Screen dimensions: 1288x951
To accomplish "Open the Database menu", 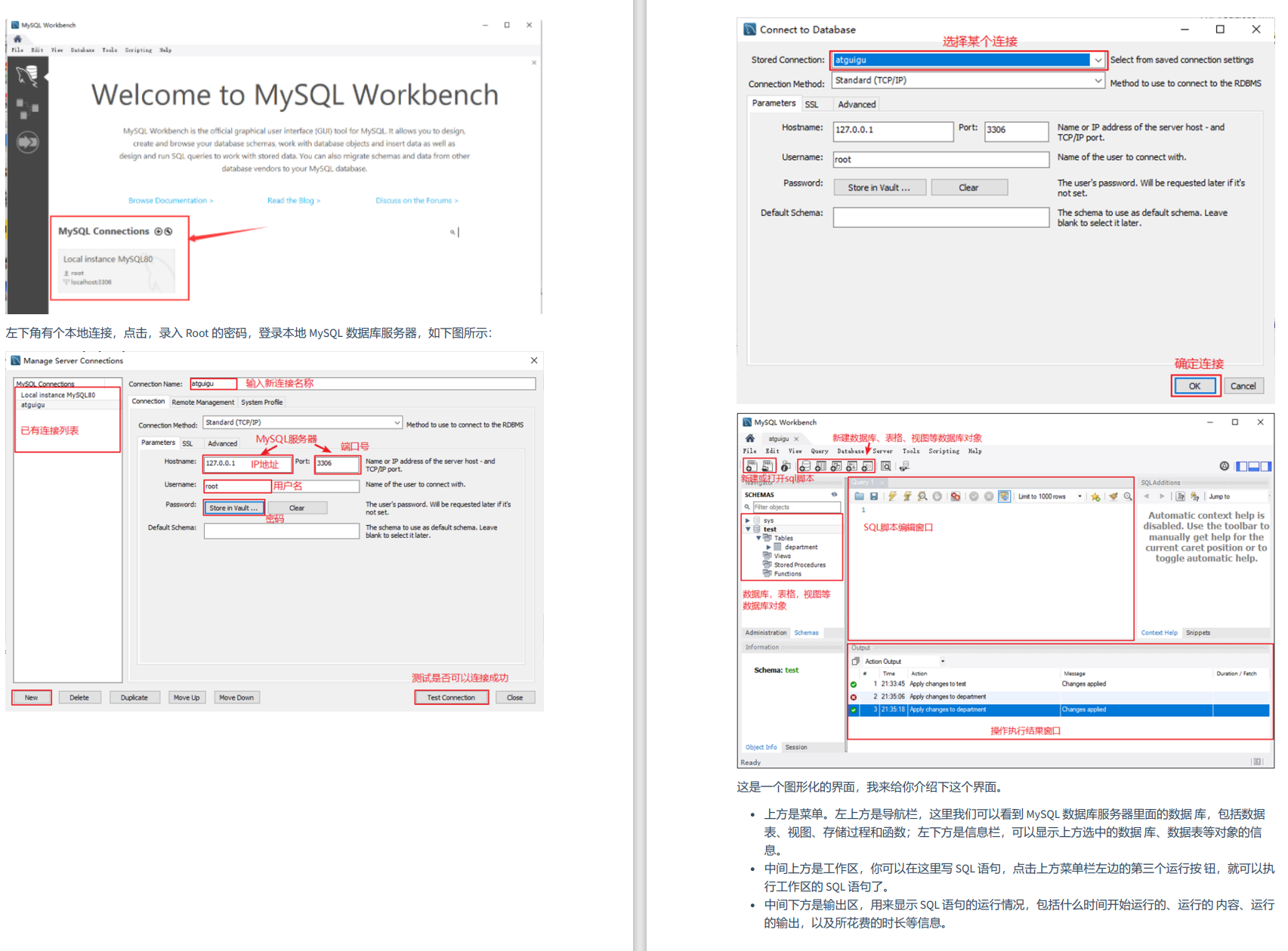I will [x=851, y=451].
